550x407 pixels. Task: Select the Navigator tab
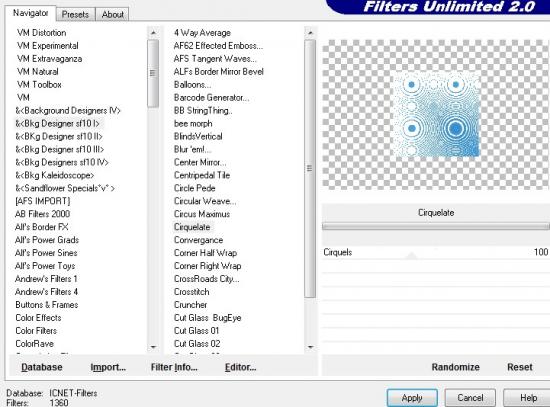(x=31, y=13)
